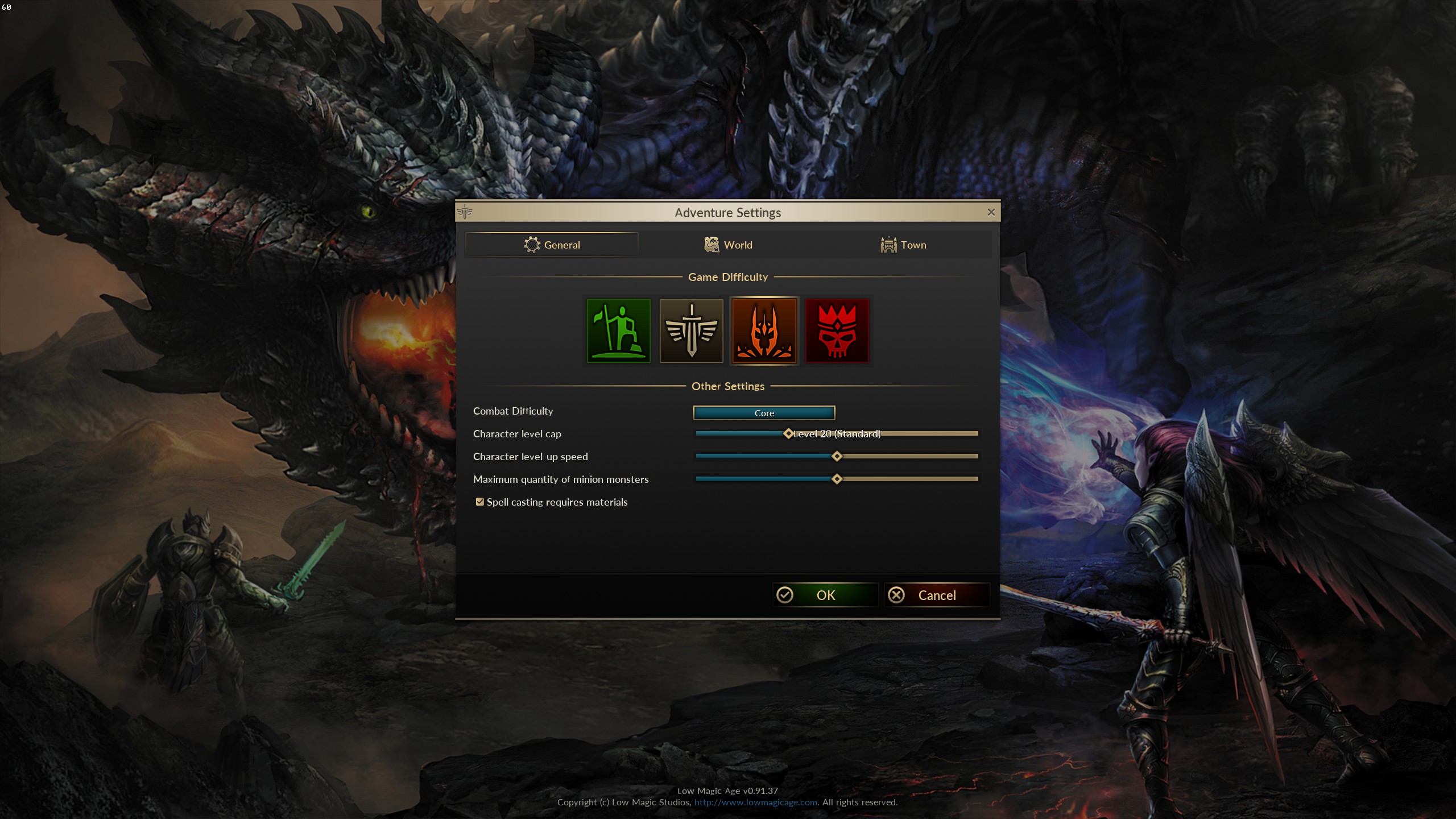This screenshot has width=1456, height=819.
Task: Pick the orange horned helmet difficulty icon
Action: click(x=764, y=330)
